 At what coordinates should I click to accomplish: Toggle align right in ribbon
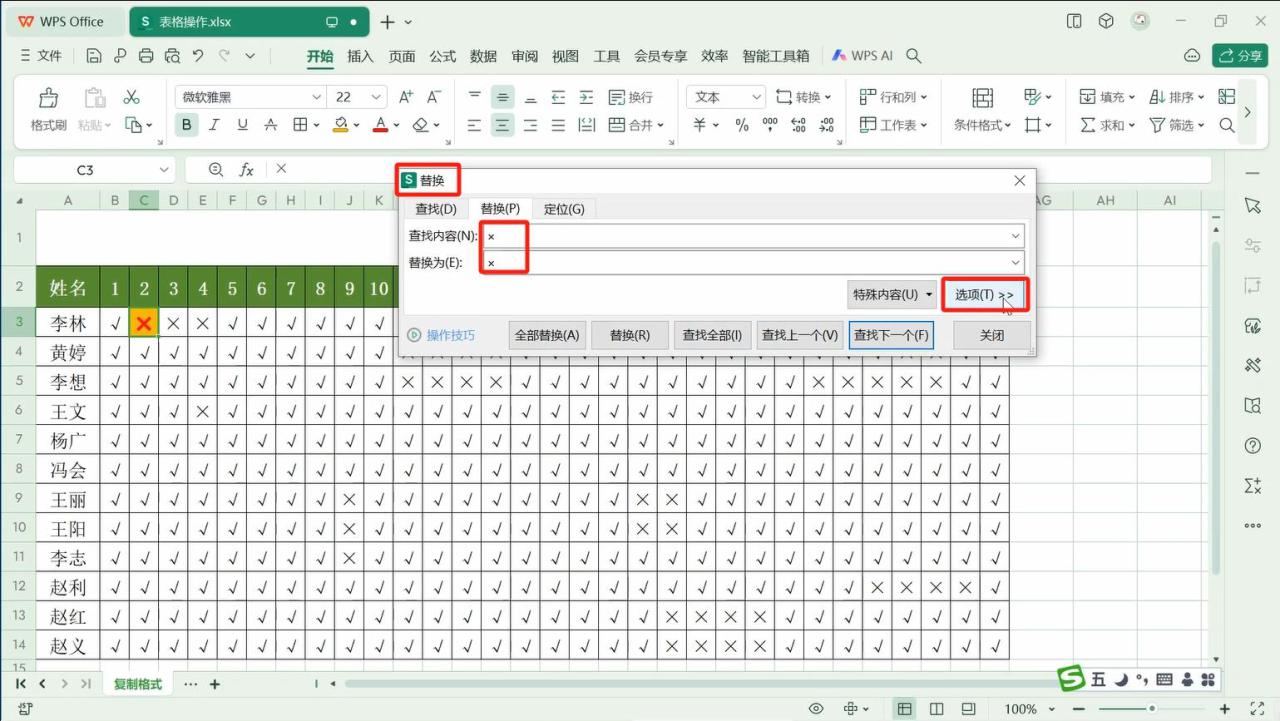pos(530,125)
